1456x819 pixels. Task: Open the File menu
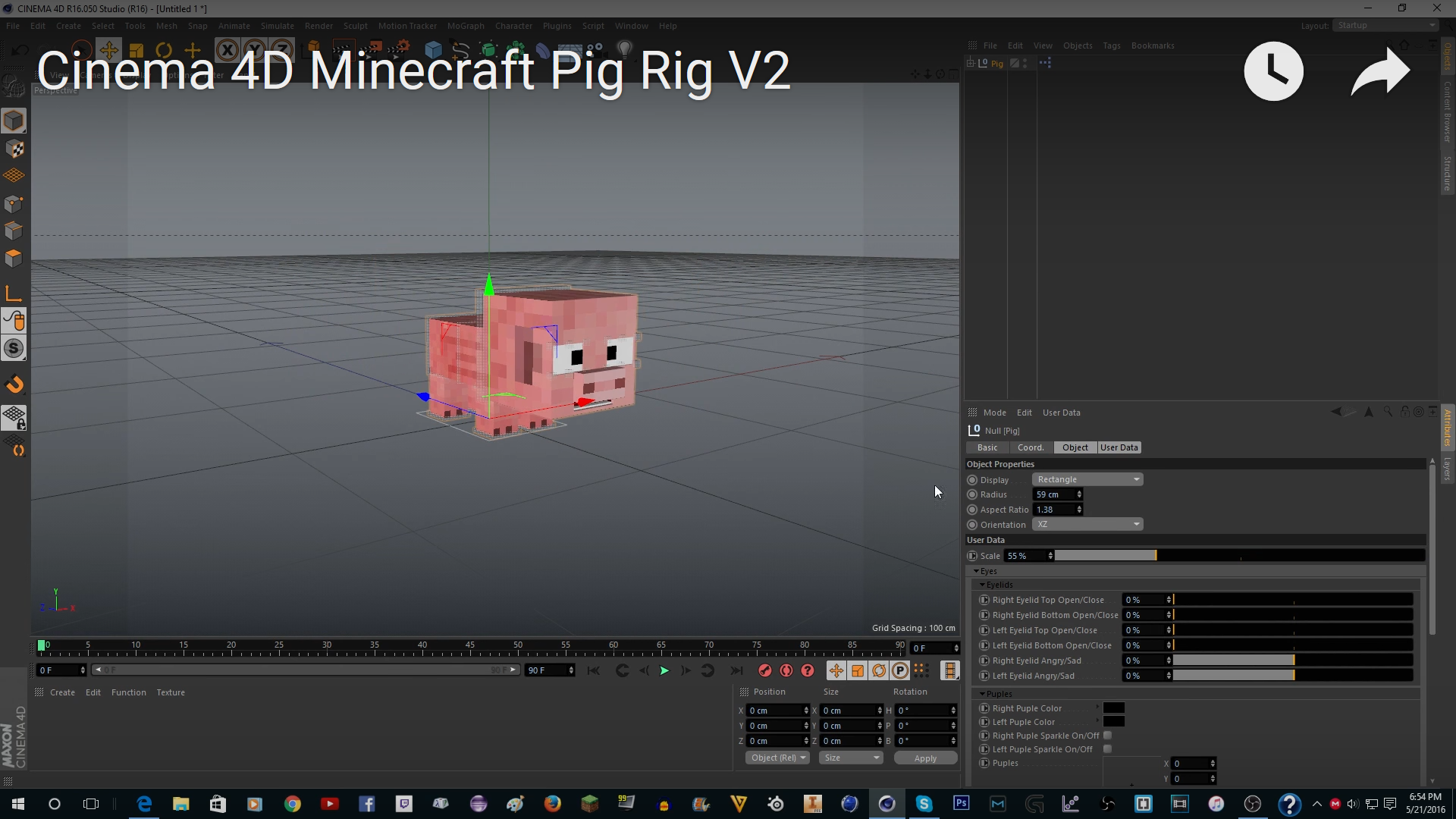click(x=13, y=26)
